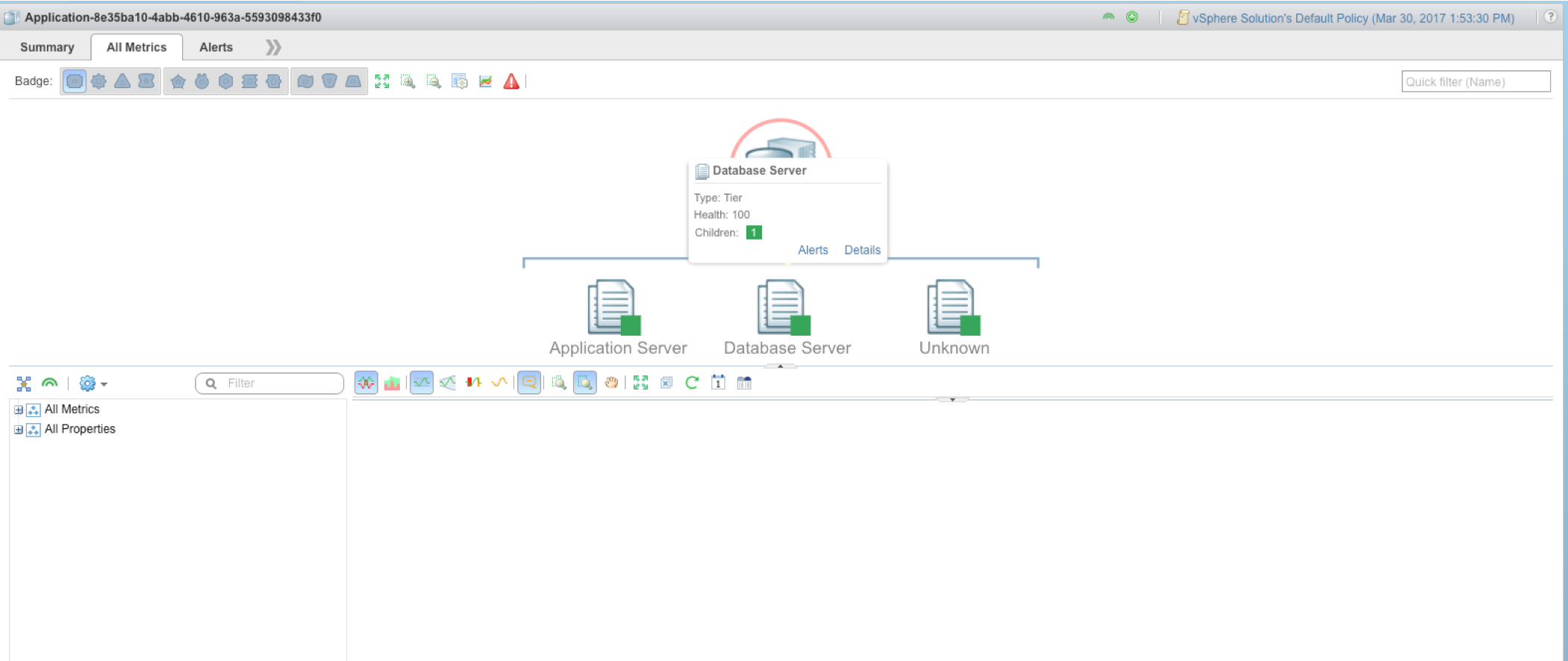
Task: Click the red alert triangle icon in the Badge toolbar
Action: tap(511, 81)
